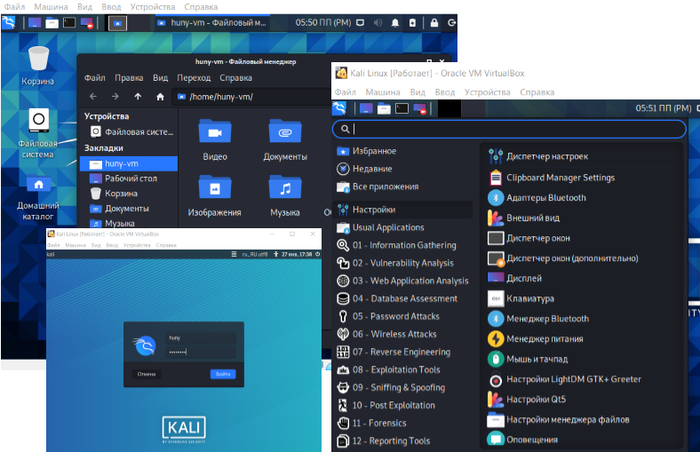Go to the parent folder in the file manager
Viewport: 700px width, 452px height.
[x=138, y=96]
